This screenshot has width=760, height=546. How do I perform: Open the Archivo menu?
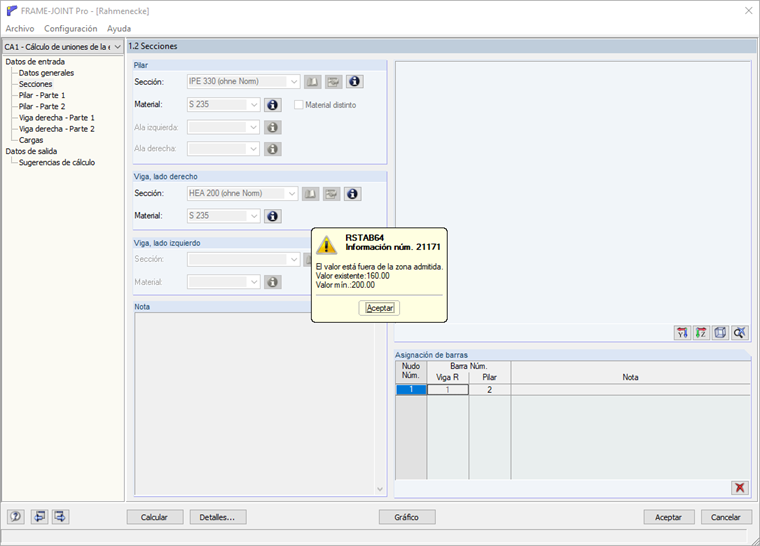click(20, 29)
